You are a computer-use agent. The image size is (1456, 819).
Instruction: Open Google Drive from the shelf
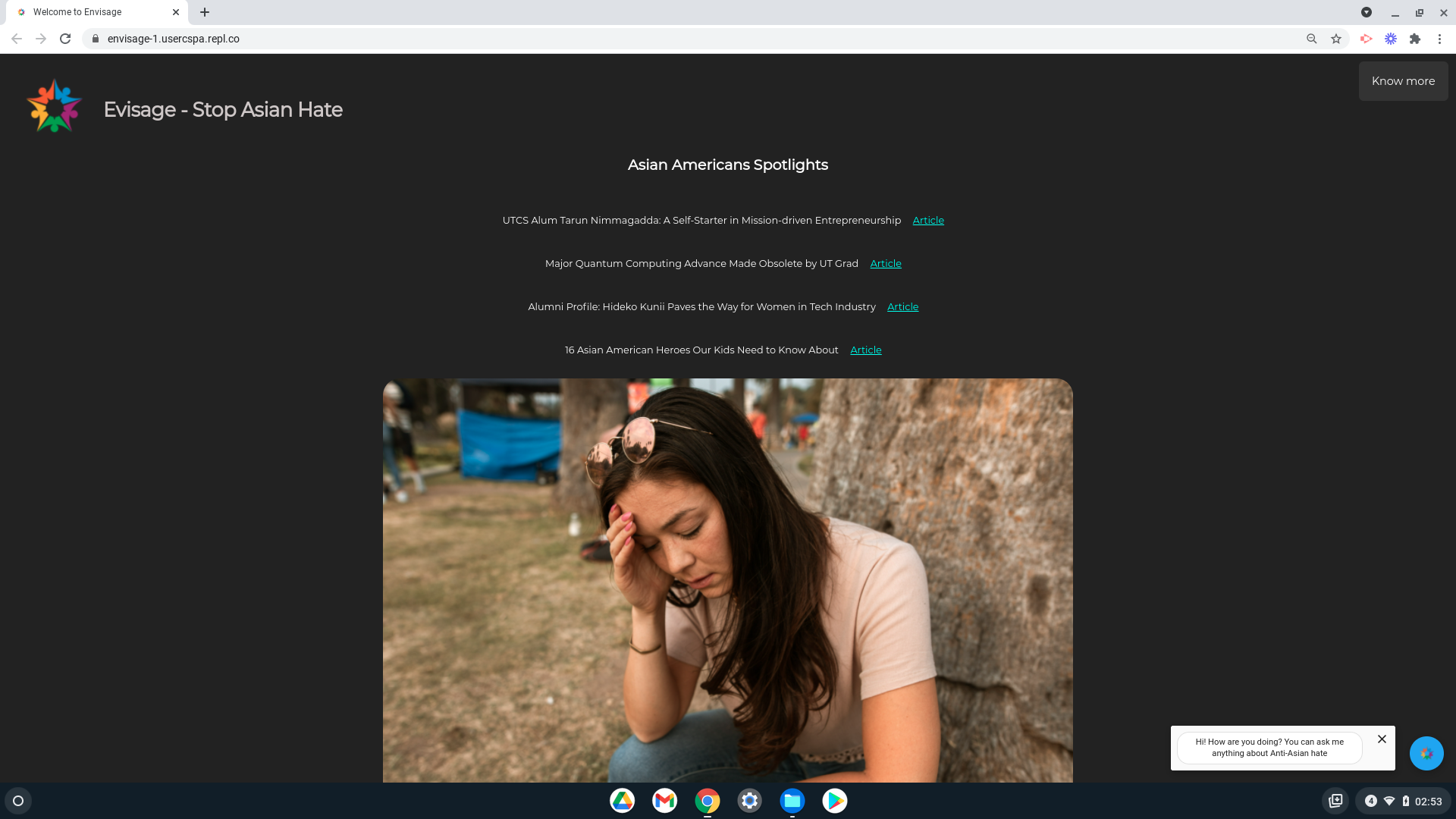click(x=622, y=801)
